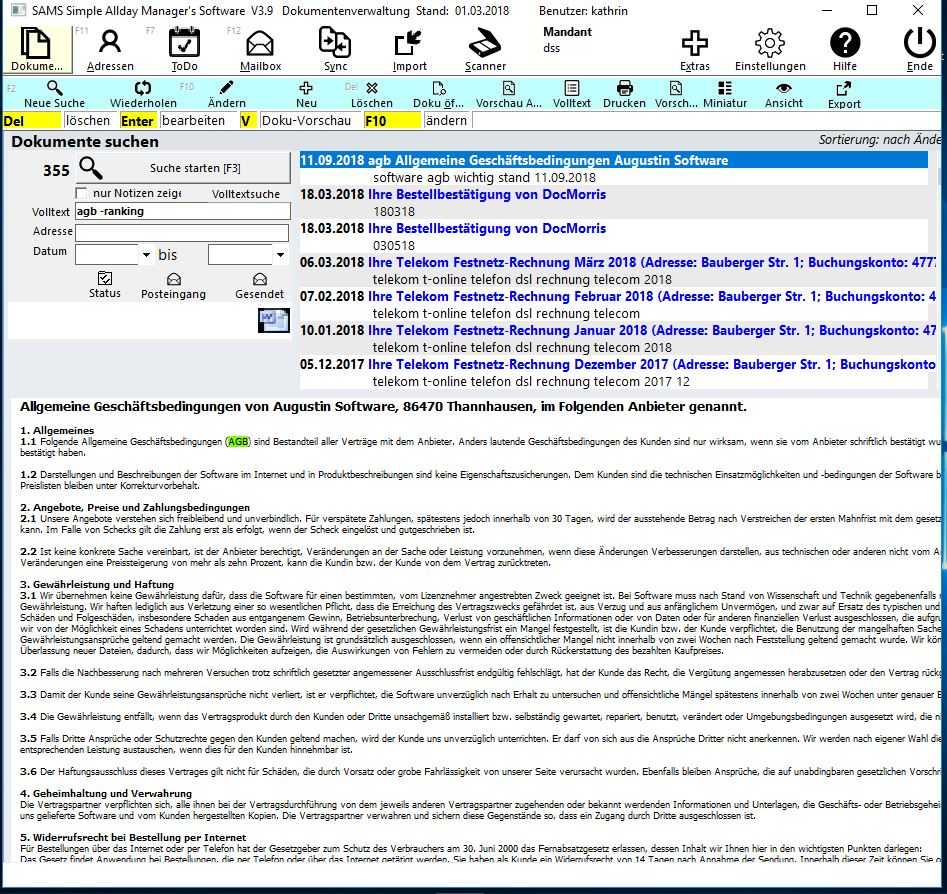Viewport: 947px width, 894px height.
Task: Toggle the Ansicht eye icon
Action: (x=783, y=94)
